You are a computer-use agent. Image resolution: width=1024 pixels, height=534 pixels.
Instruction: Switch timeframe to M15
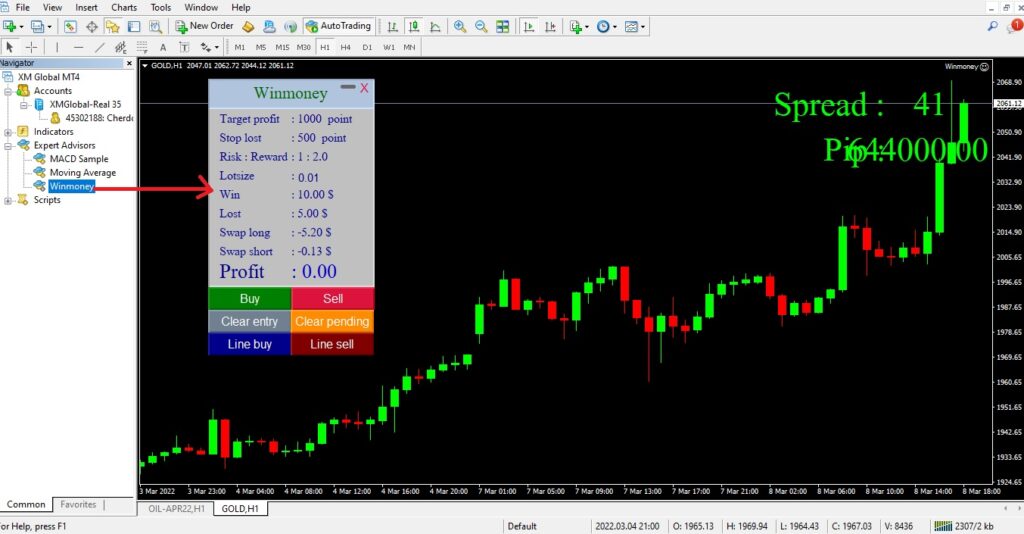(282, 47)
